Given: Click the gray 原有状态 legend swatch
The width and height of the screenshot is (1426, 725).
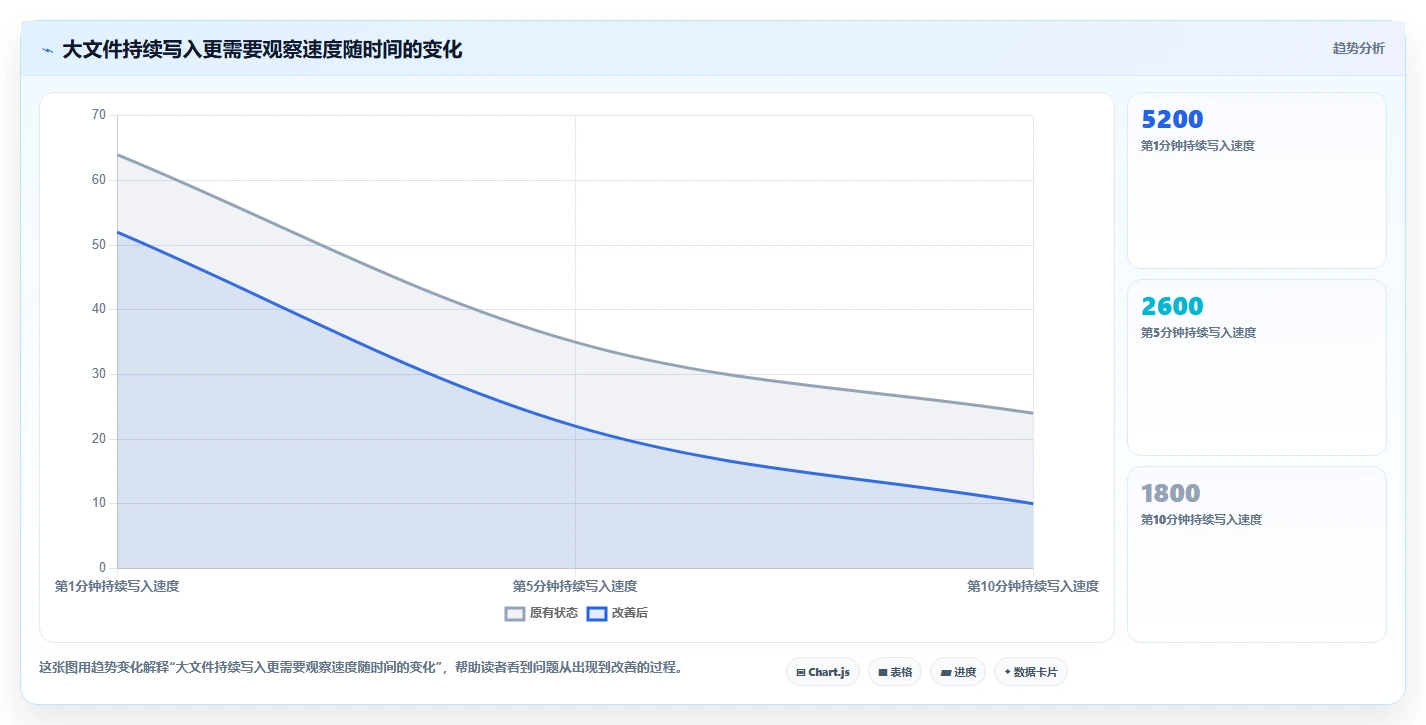Looking at the screenshot, I should pos(515,614).
